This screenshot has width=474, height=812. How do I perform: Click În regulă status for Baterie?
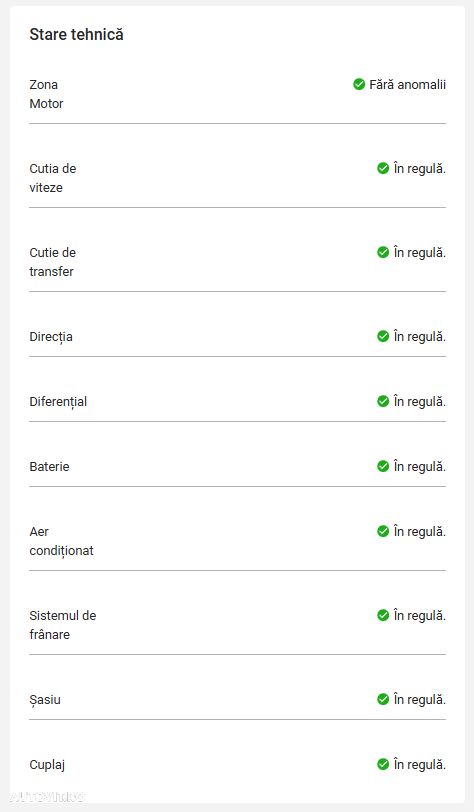coord(420,467)
